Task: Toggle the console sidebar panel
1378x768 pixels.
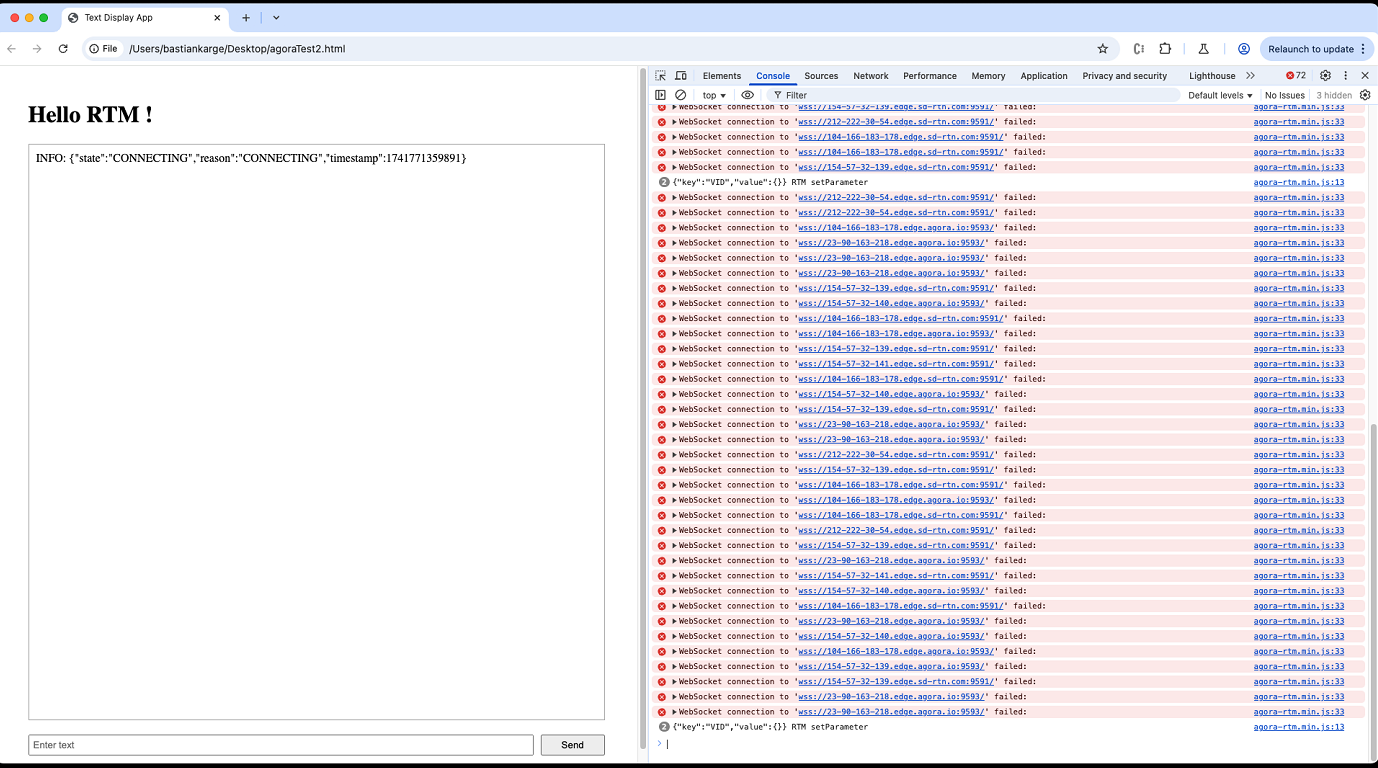Action: coord(661,96)
